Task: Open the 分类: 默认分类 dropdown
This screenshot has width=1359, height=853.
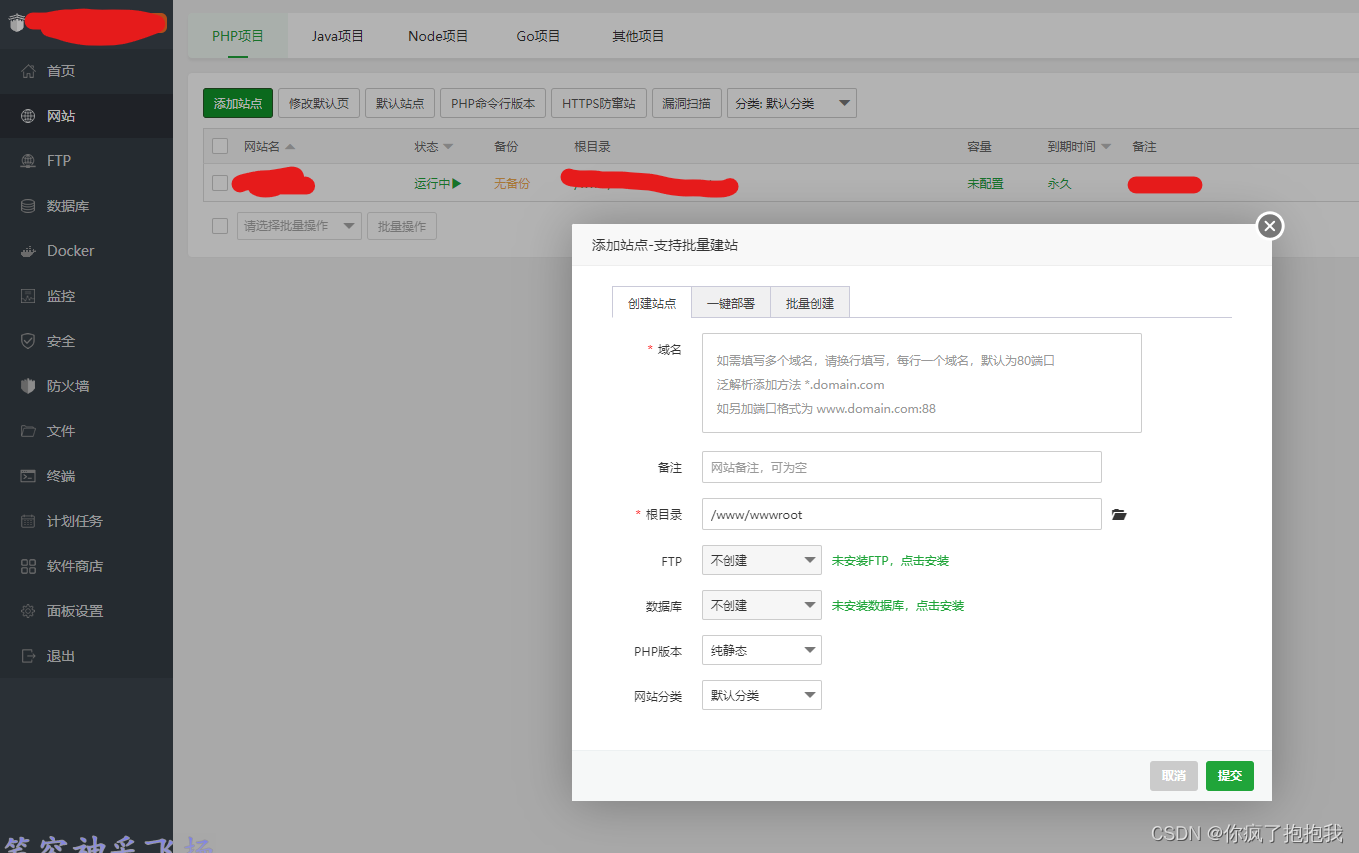Action: 792,103
